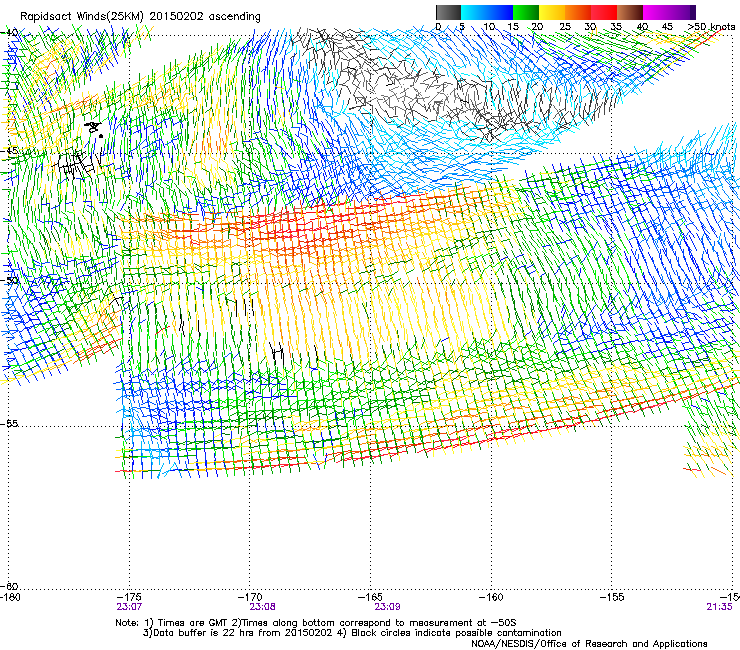Image resolution: width=740 pixels, height=650 pixels.
Task: Click the title text 'Rapidsact Winds(25KM) 20150202 ascending'
Action: click(x=140, y=17)
